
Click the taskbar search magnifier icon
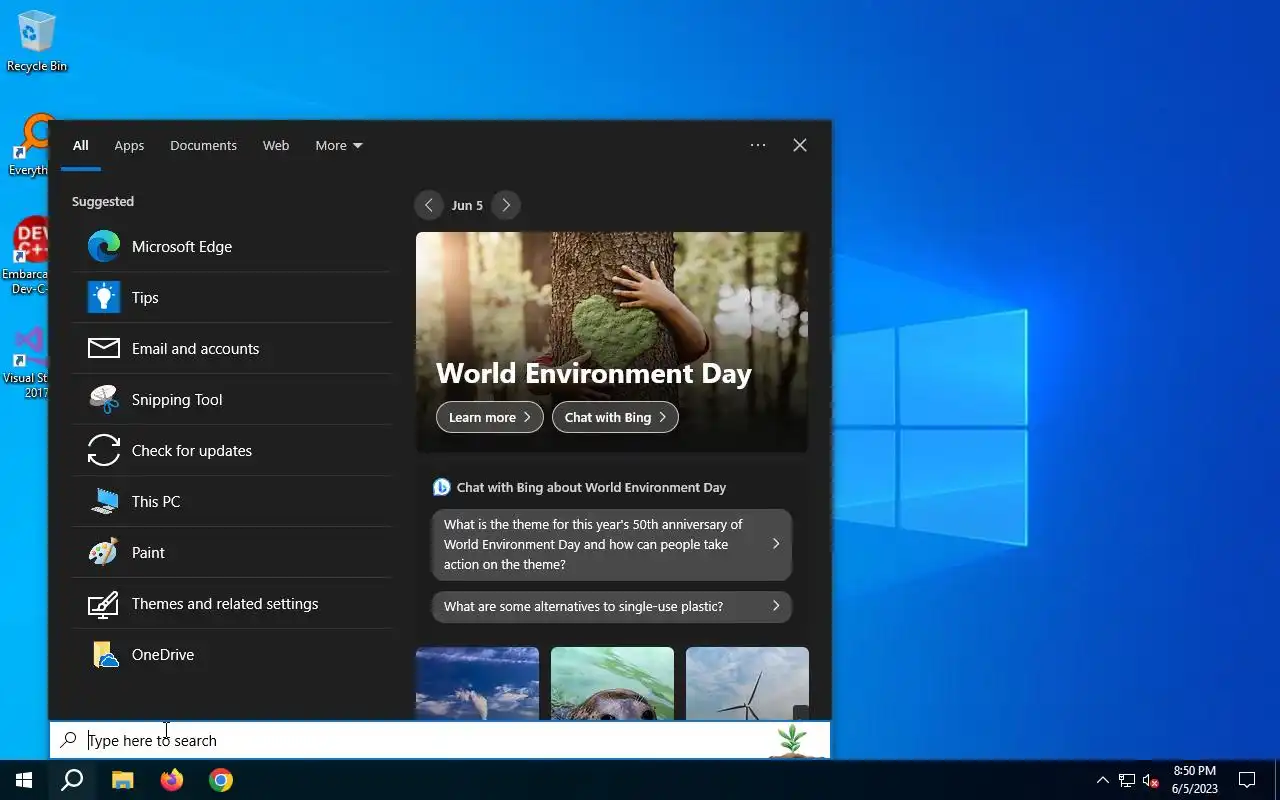pos(72,780)
